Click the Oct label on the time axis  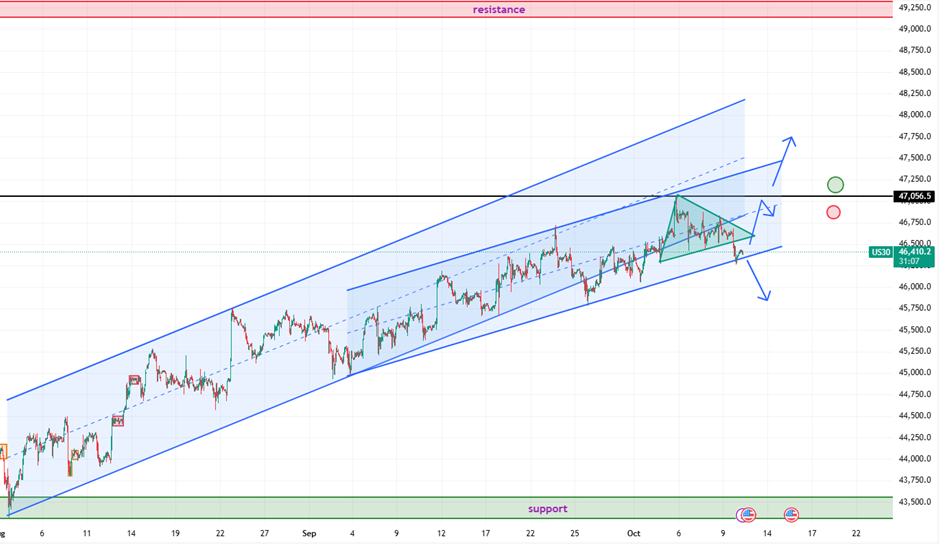pos(635,535)
